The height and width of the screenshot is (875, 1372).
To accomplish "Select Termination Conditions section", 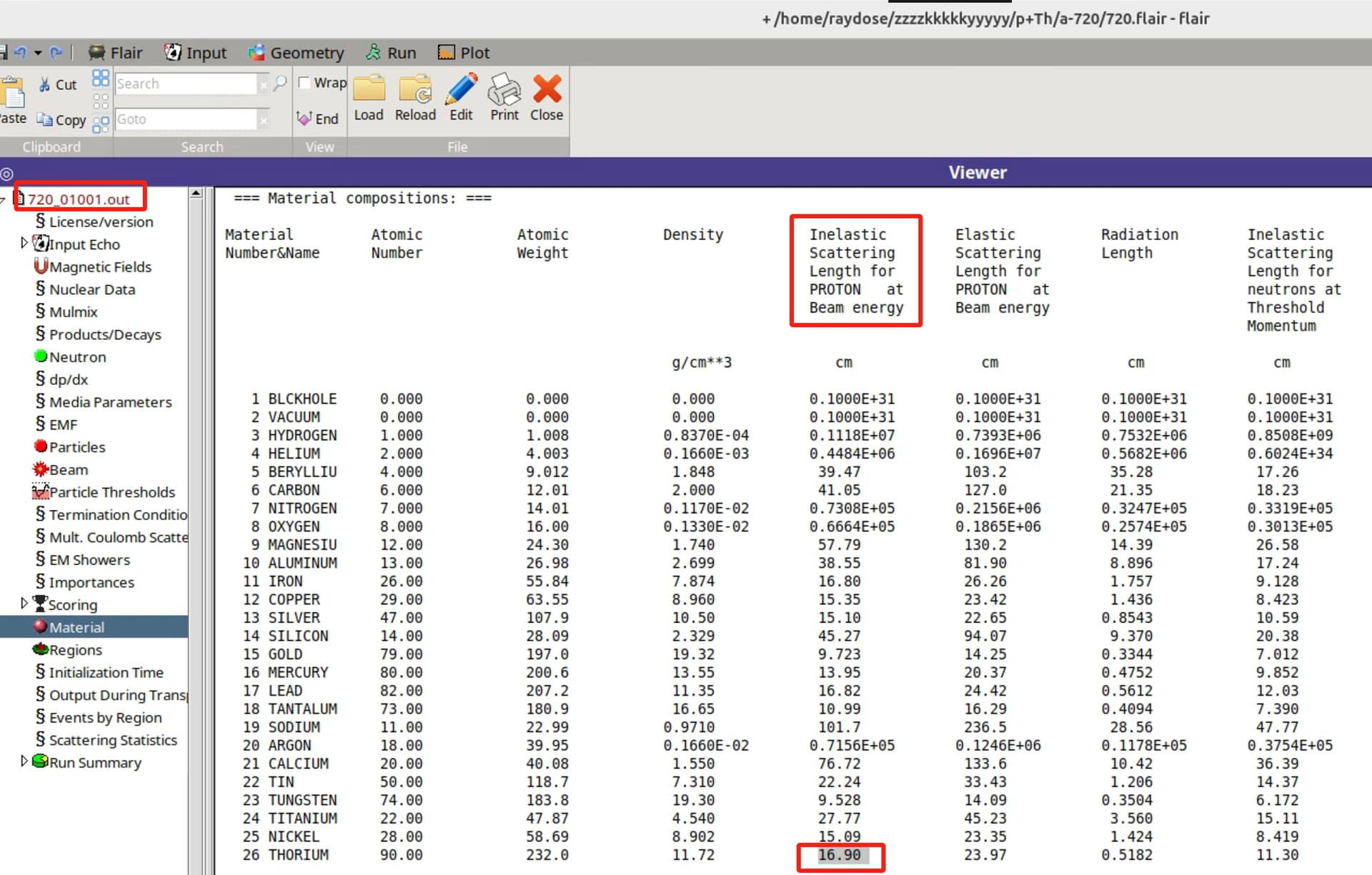I will pos(111,514).
